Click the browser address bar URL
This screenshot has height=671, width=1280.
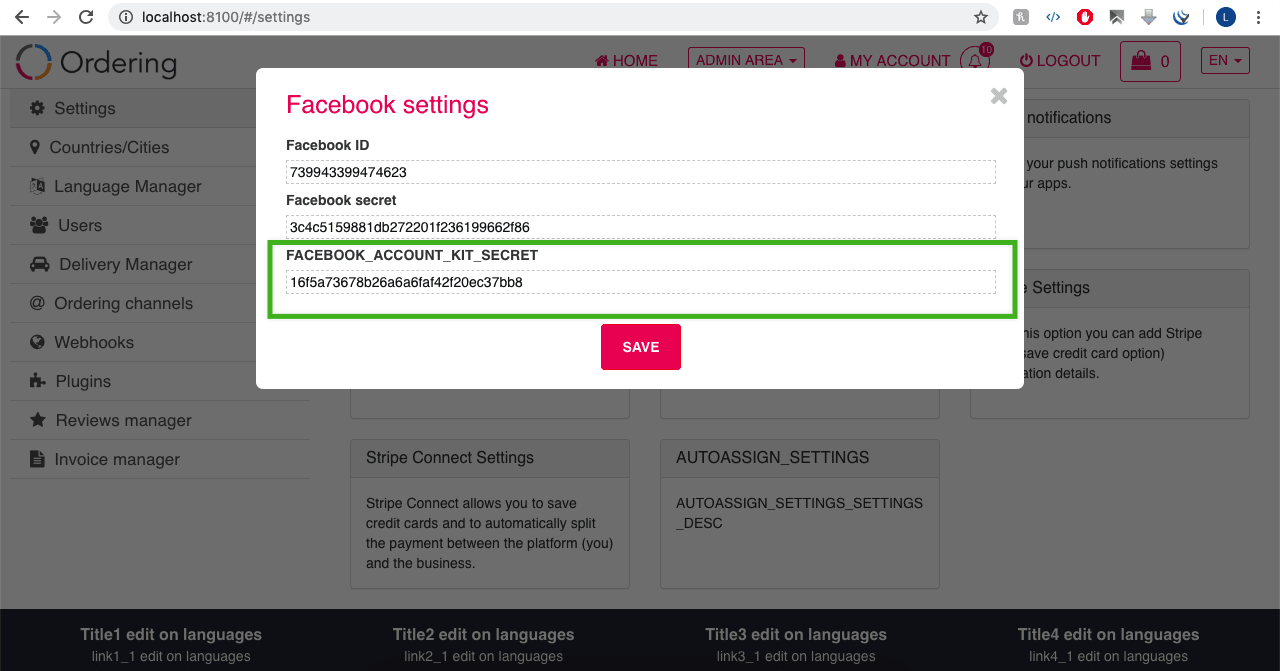226,17
